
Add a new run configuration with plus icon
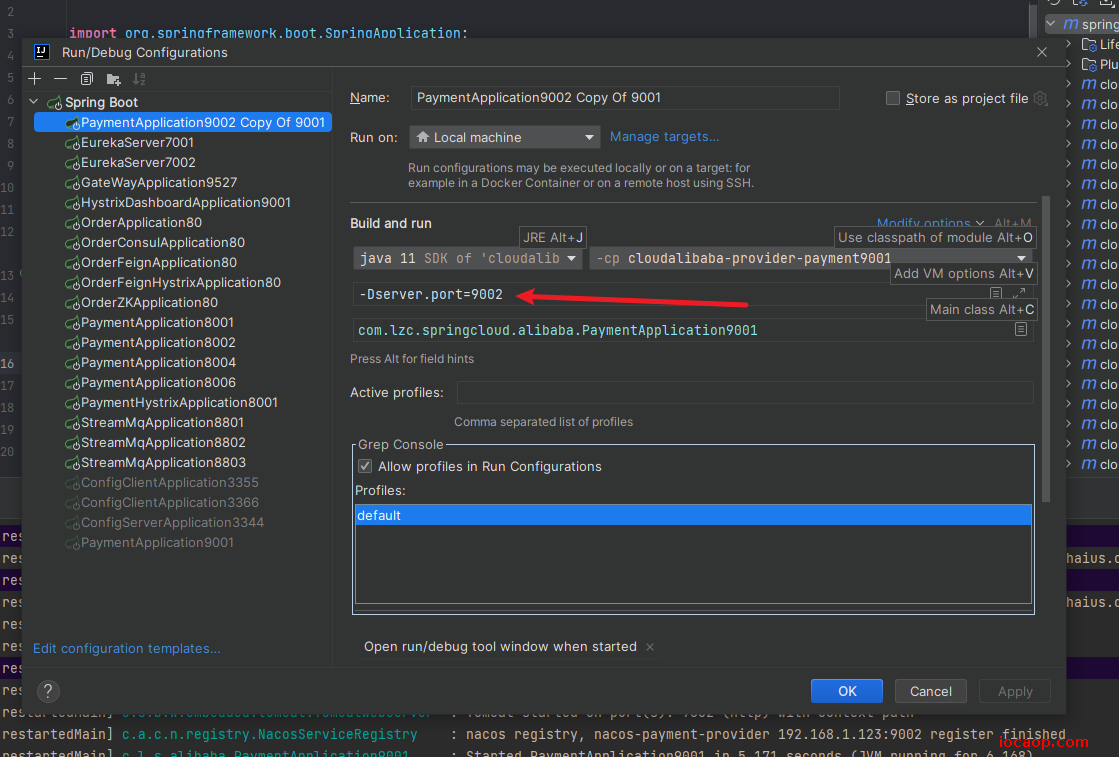[x=34, y=78]
